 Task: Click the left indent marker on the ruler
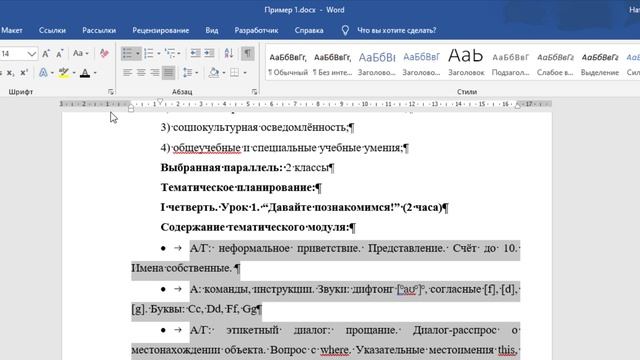coord(131,109)
